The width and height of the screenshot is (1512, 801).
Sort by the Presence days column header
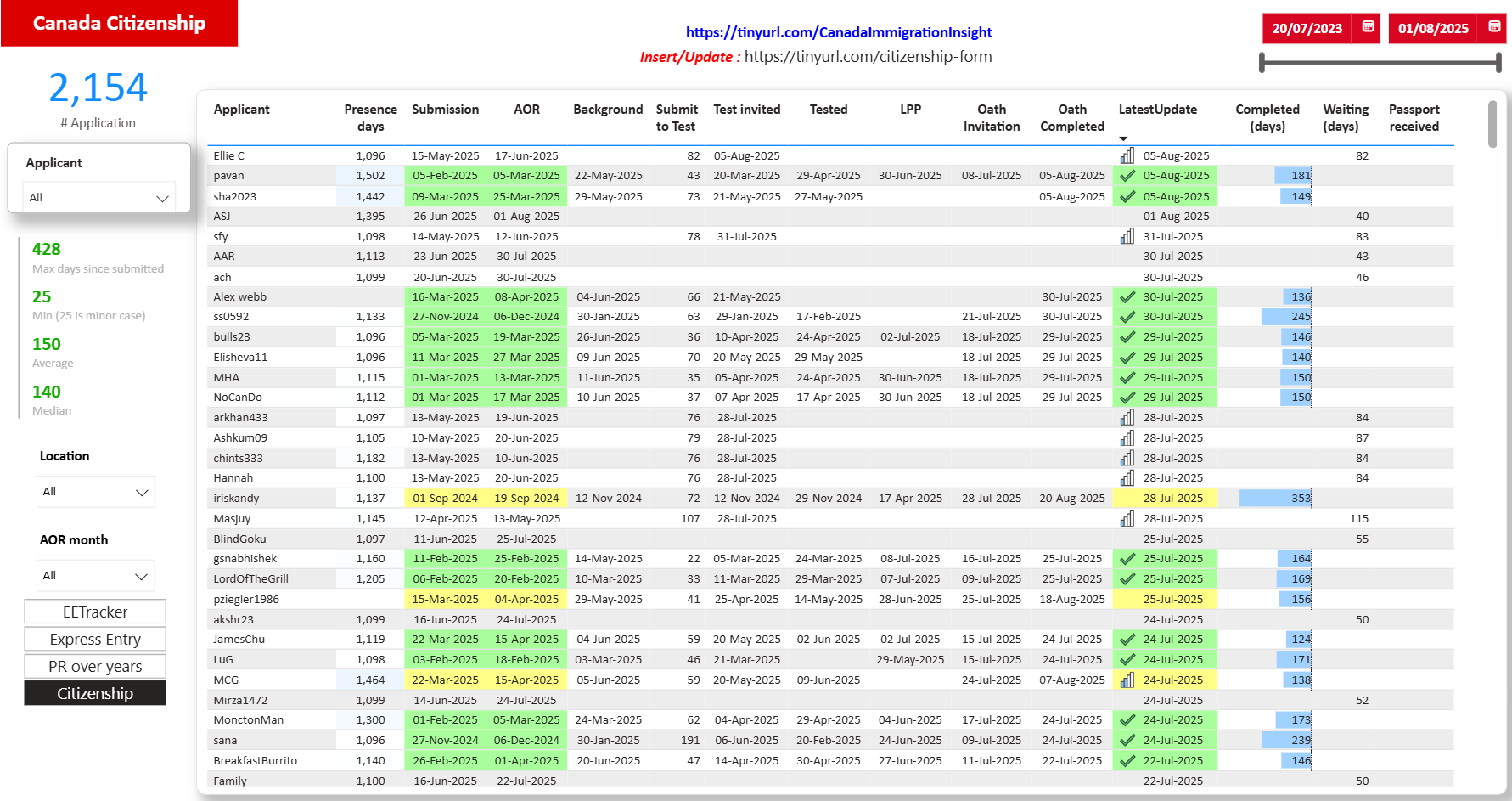coord(371,118)
